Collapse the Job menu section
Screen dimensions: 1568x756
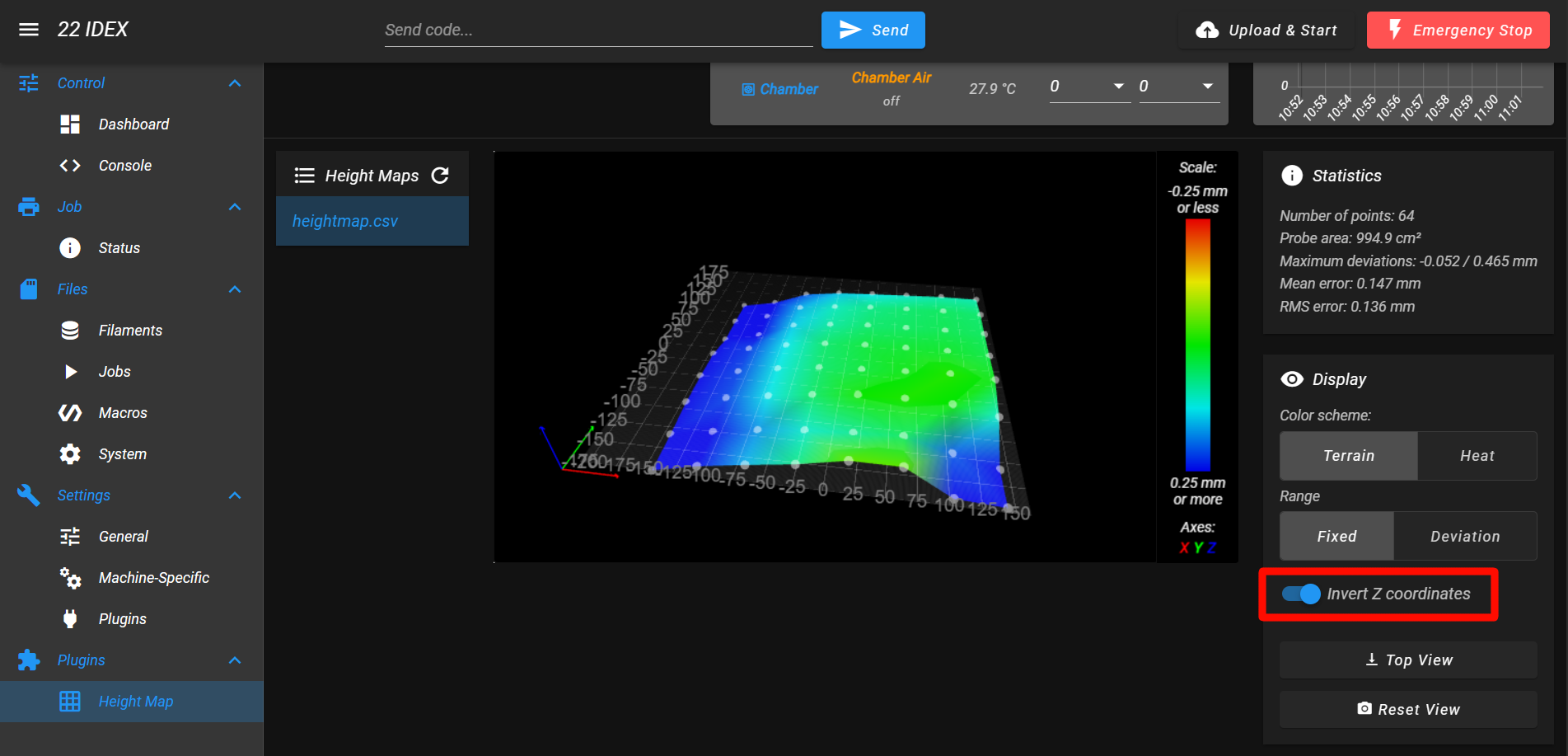[235, 207]
